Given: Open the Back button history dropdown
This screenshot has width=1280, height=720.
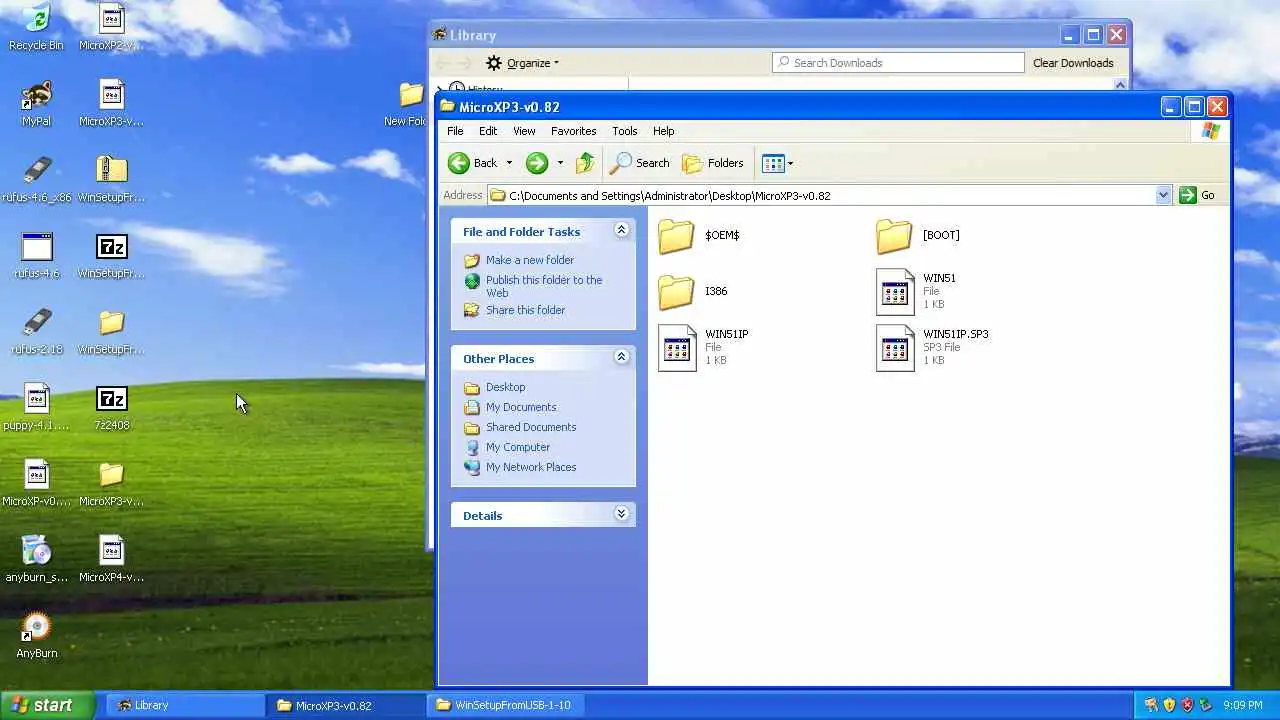Looking at the screenshot, I should click(509, 163).
